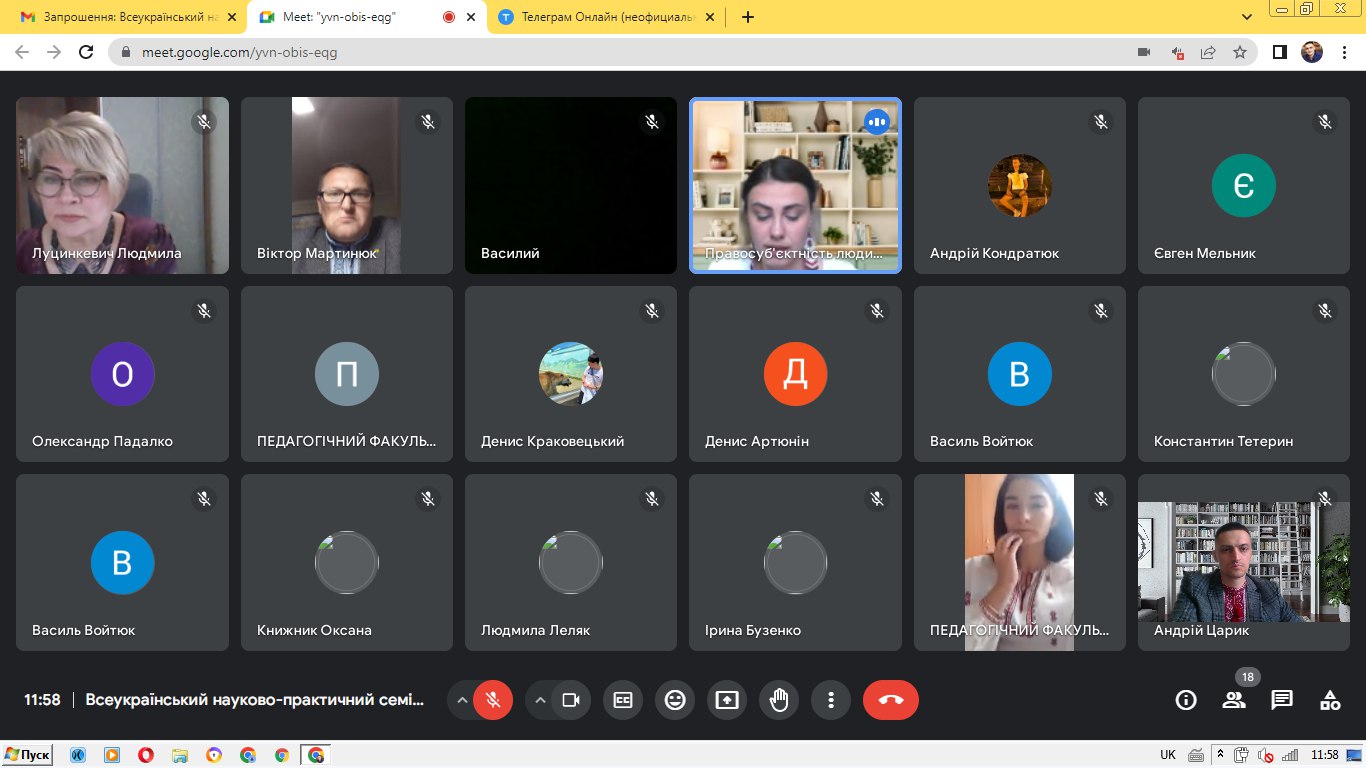Expand the video settings chevron
The image size is (1366, 768).
click(x=541, y=700)
